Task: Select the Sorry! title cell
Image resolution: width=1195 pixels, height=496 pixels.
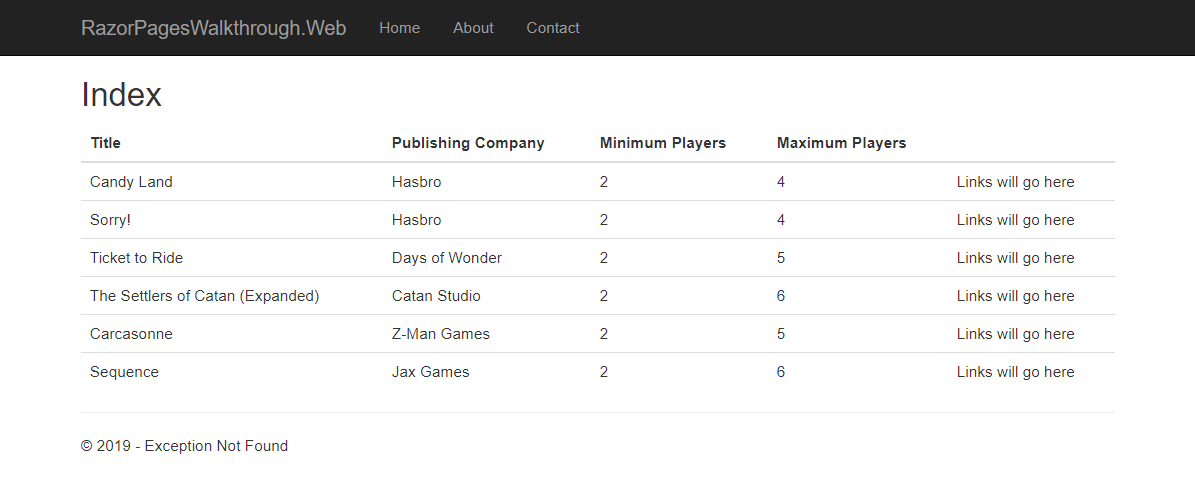Action: [x=111, y=220]
